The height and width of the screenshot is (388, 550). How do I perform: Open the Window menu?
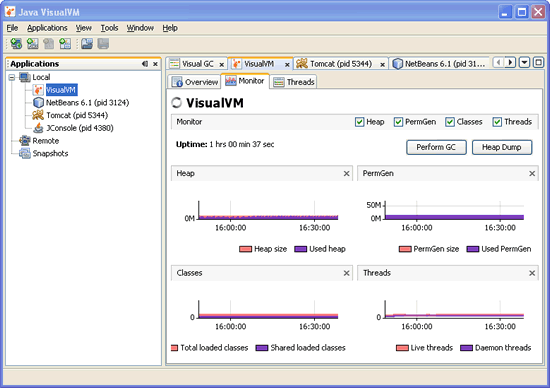coord(140,28)
